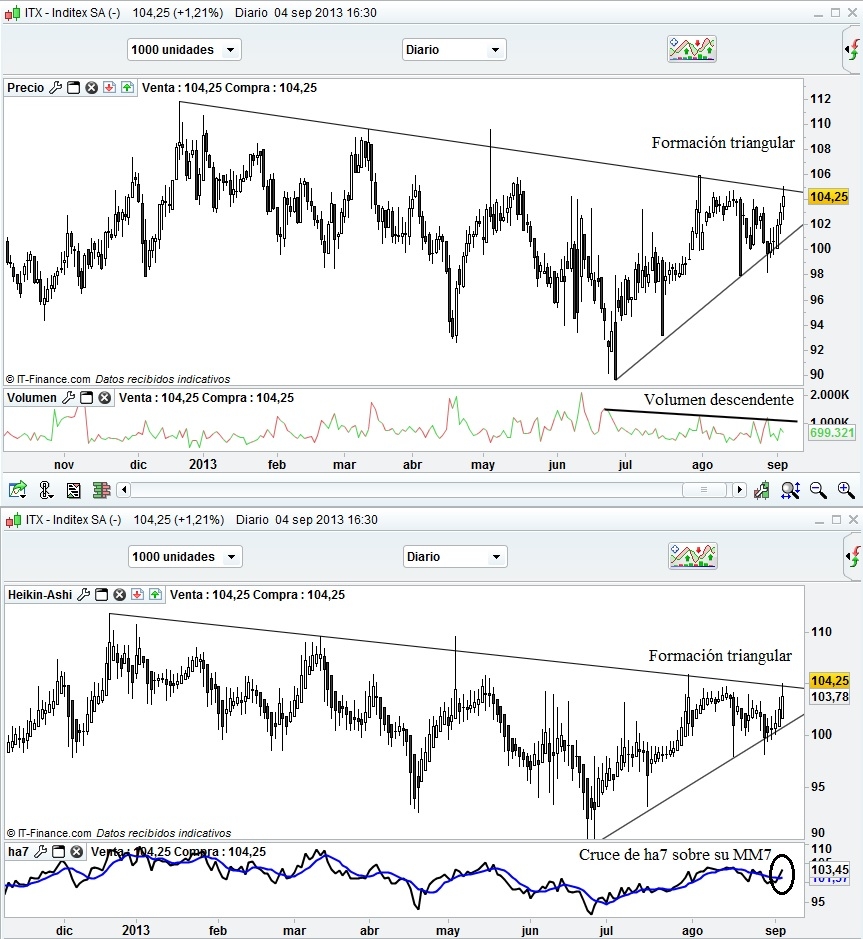Maximize the Volumen panel window icon
The height and width of the screenshot is (939, 863).
pos(87,398)
